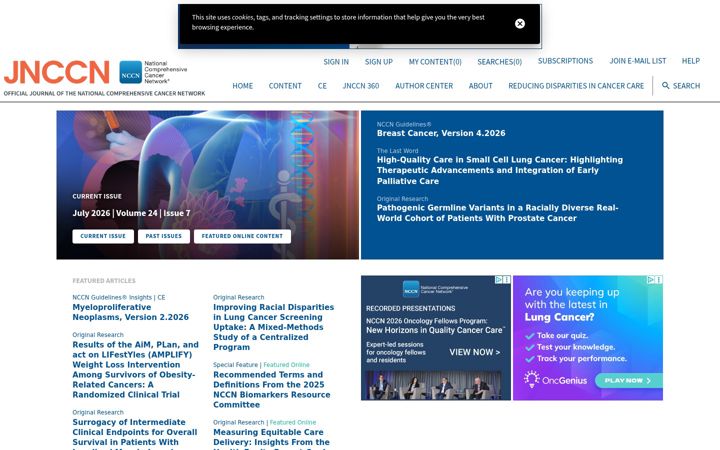Open Recommended Terms and Definitions article
The image size is (720, 450).
coord(271,389)
